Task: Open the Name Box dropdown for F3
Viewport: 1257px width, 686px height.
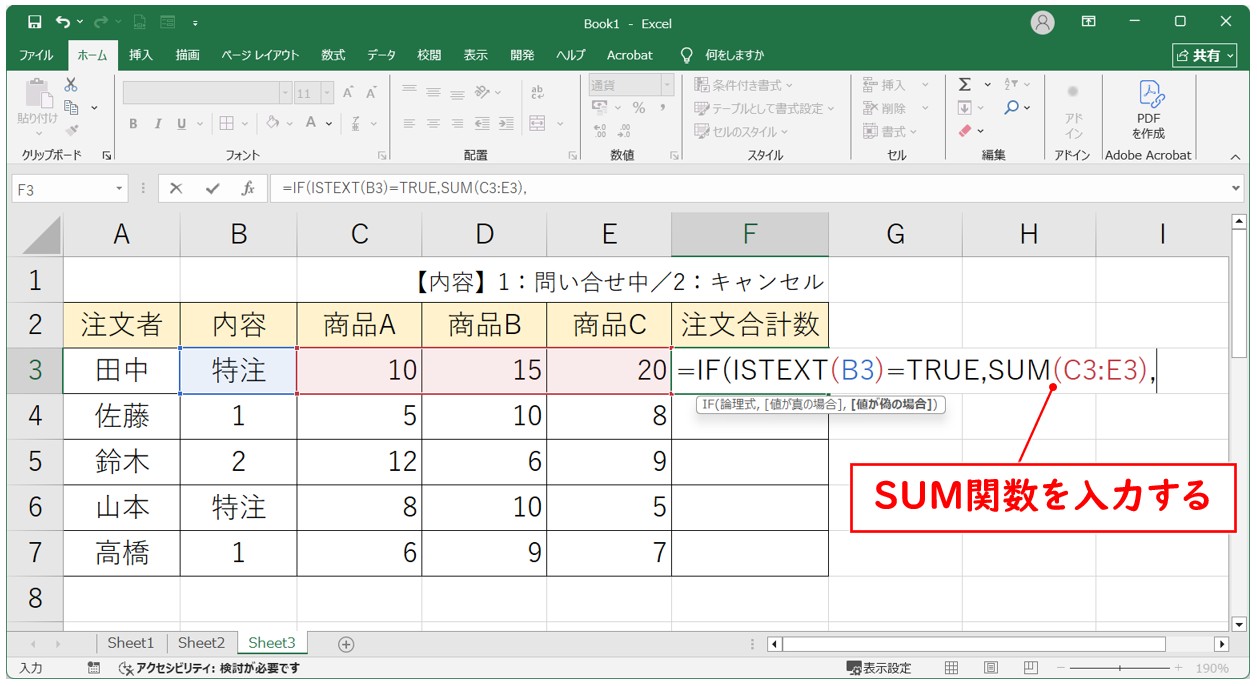Action: click(120, 188)
